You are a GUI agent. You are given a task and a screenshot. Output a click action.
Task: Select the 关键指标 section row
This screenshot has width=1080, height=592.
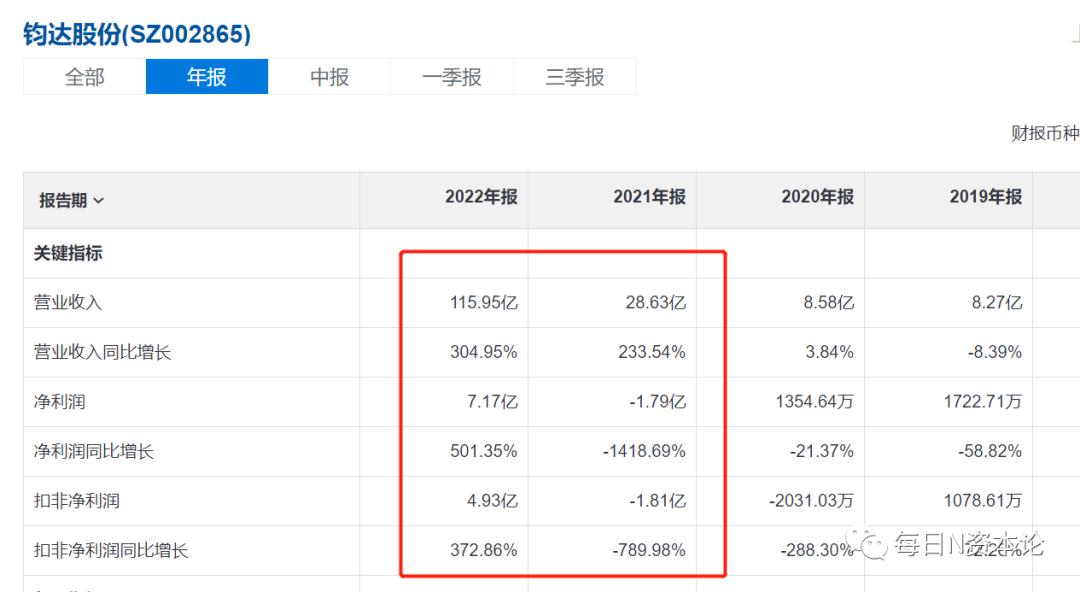pos(68,253)
